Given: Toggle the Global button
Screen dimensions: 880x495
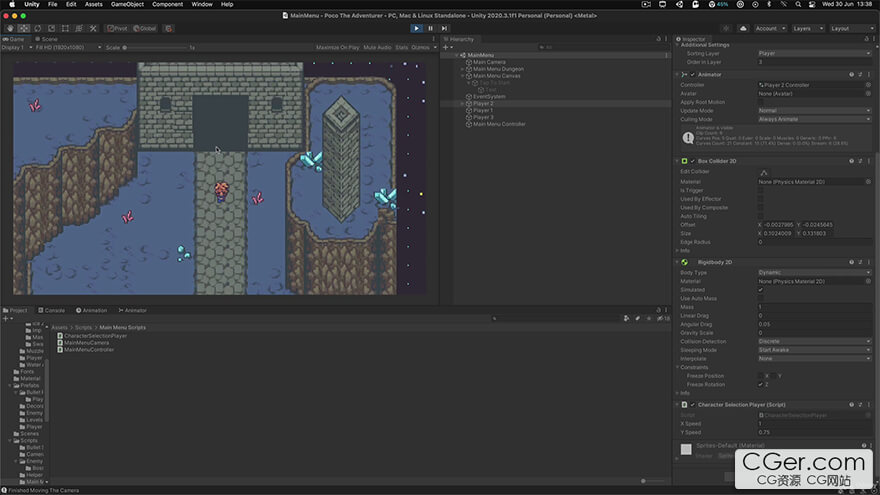Looking at the screenshot, I should (145, 28).
